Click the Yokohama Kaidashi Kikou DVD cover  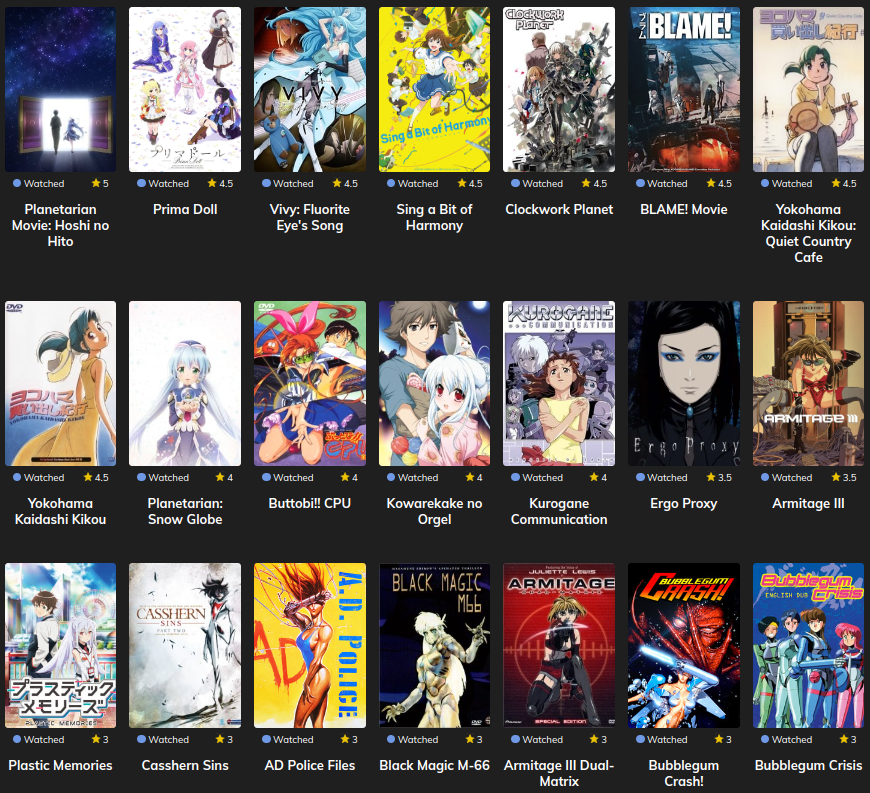[x=60, y=383]
